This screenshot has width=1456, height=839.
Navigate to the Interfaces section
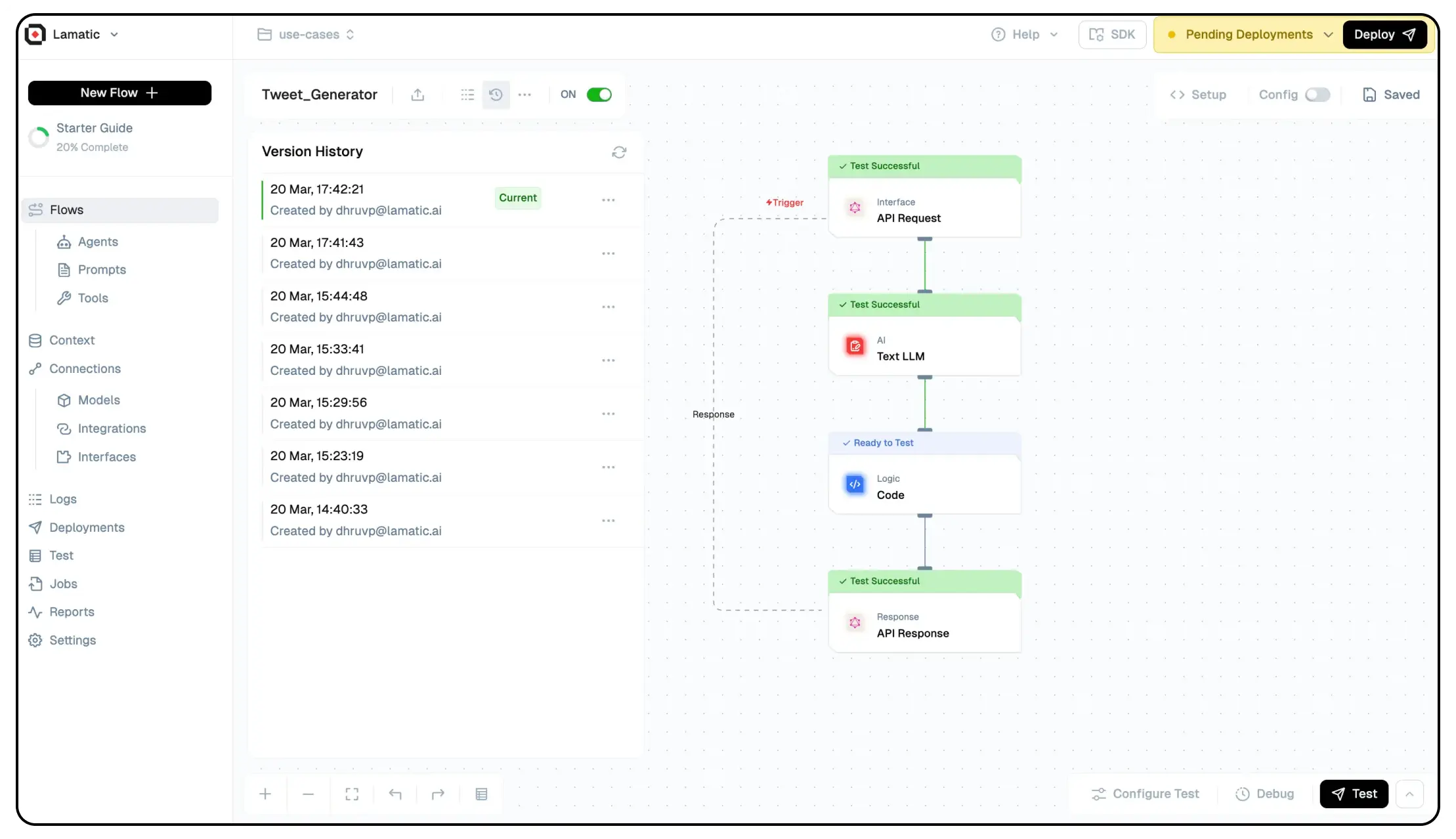click(x=106, y=457)
